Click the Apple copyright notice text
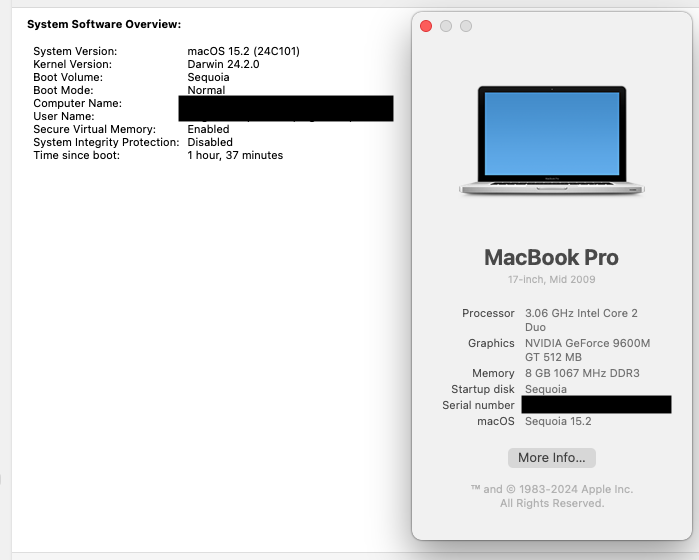699x560 pixels. (551, 489)
